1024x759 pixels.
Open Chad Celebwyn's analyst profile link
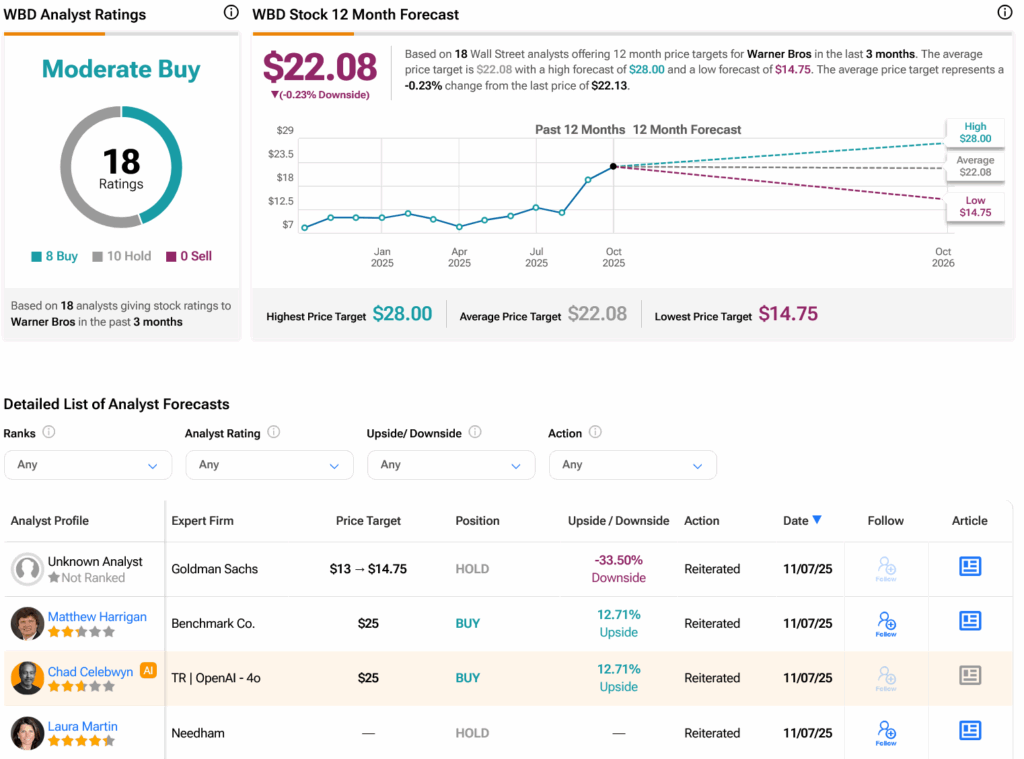click(90, 672)
